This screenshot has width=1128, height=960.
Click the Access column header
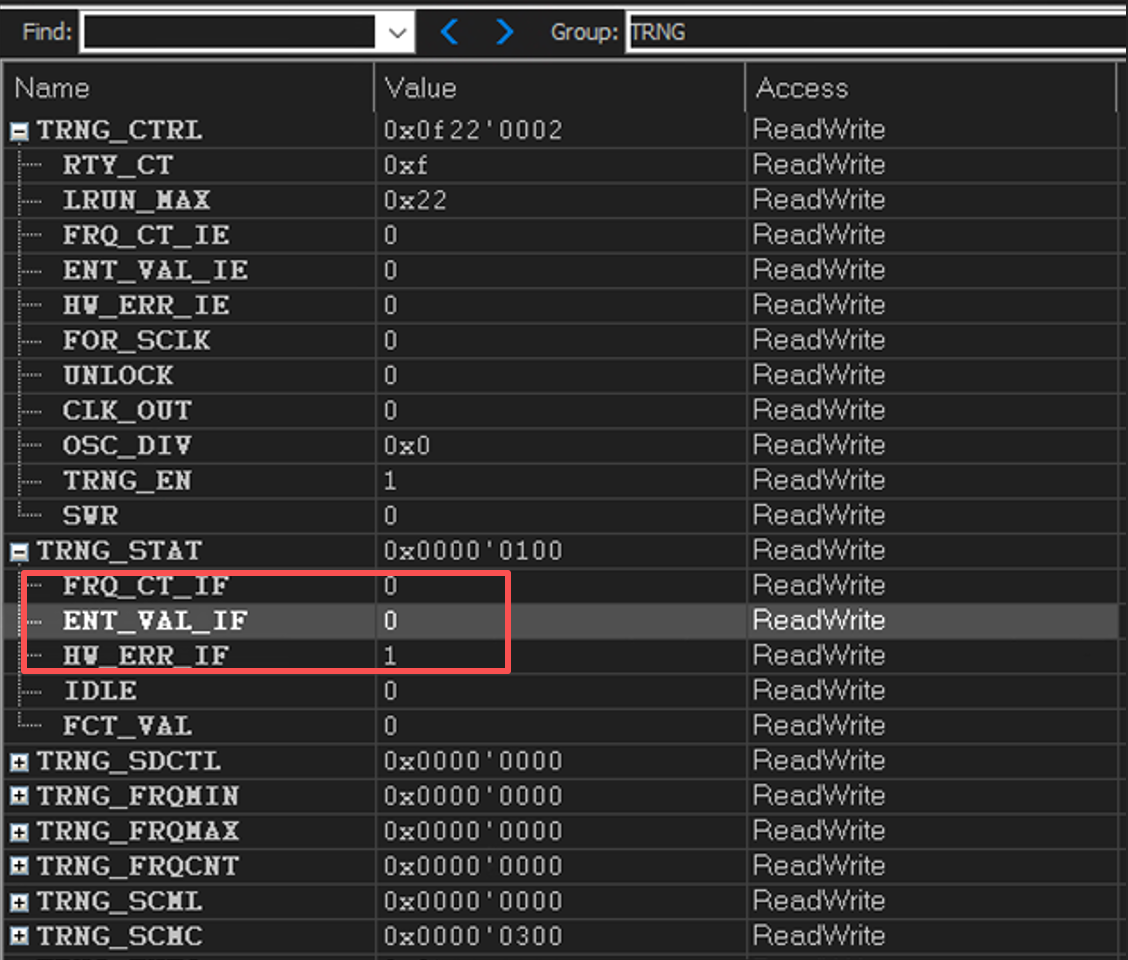[931, 88]
